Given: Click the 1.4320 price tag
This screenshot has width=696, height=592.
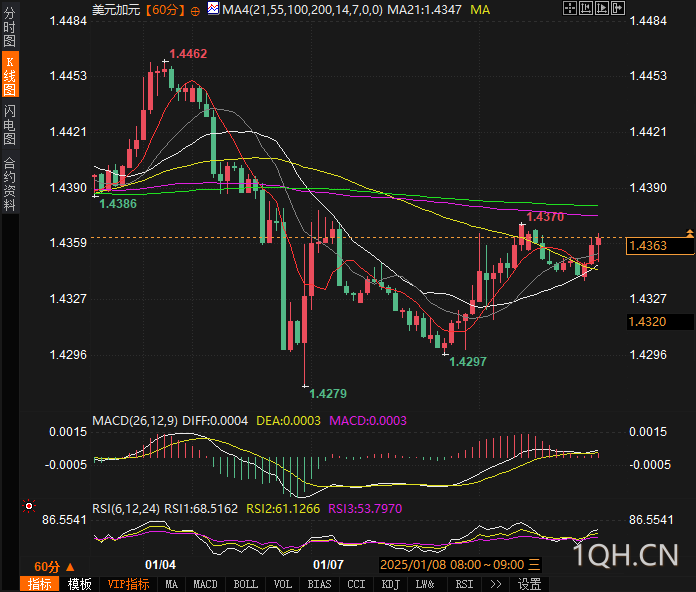Looking at the screenshot, I should tap(660, 321).
